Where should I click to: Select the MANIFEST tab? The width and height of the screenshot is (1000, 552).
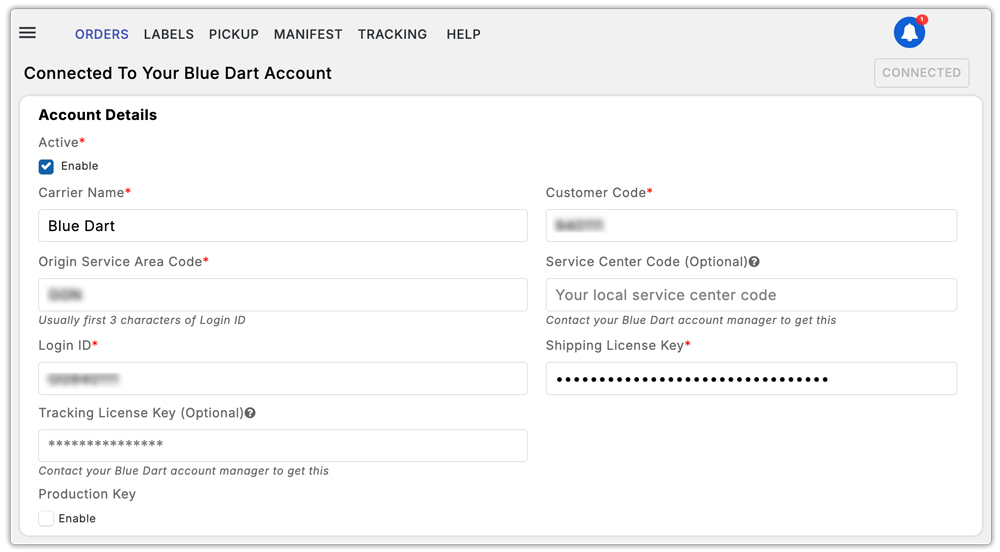308,34
